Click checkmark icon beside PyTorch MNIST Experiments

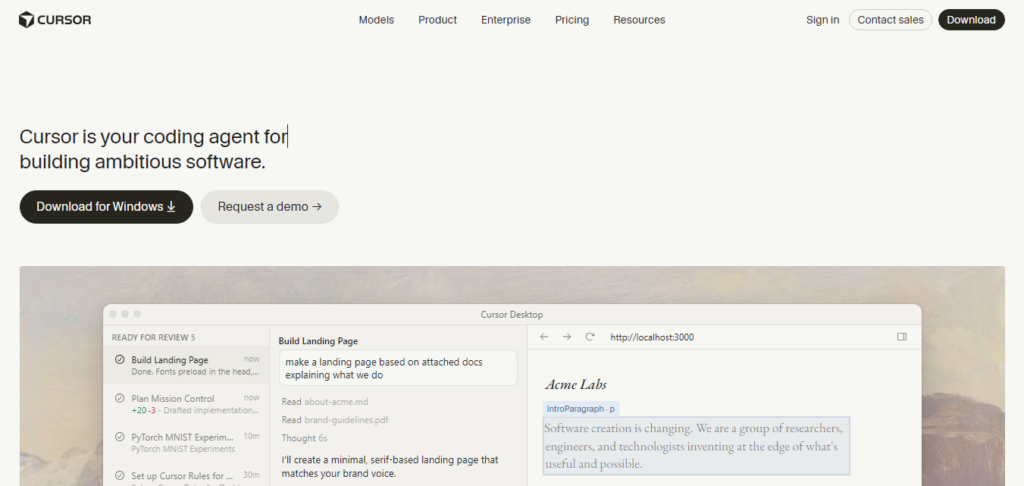pos(120,436)
